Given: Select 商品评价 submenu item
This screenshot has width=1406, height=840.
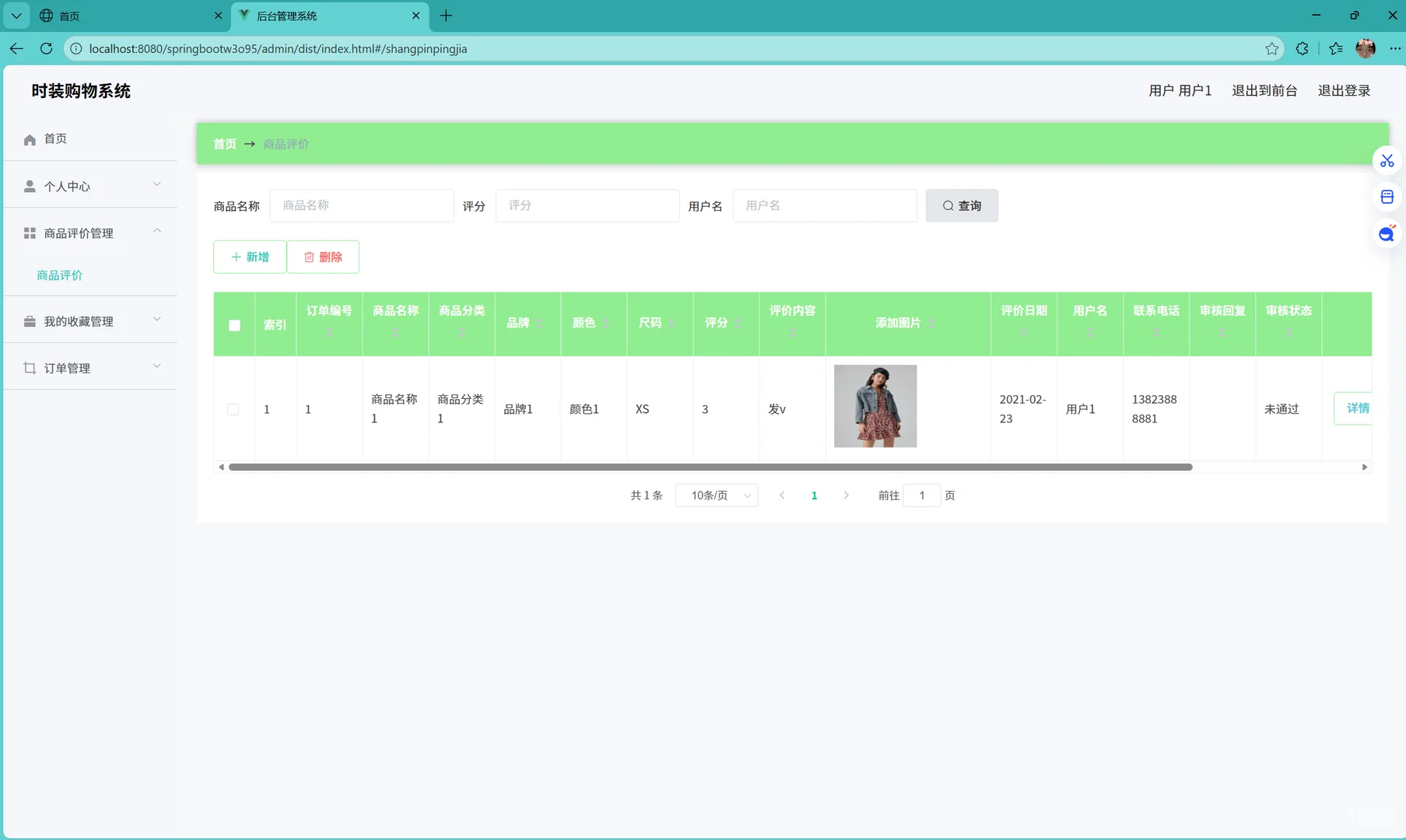Looking at the screenshot, I should 60,275.
